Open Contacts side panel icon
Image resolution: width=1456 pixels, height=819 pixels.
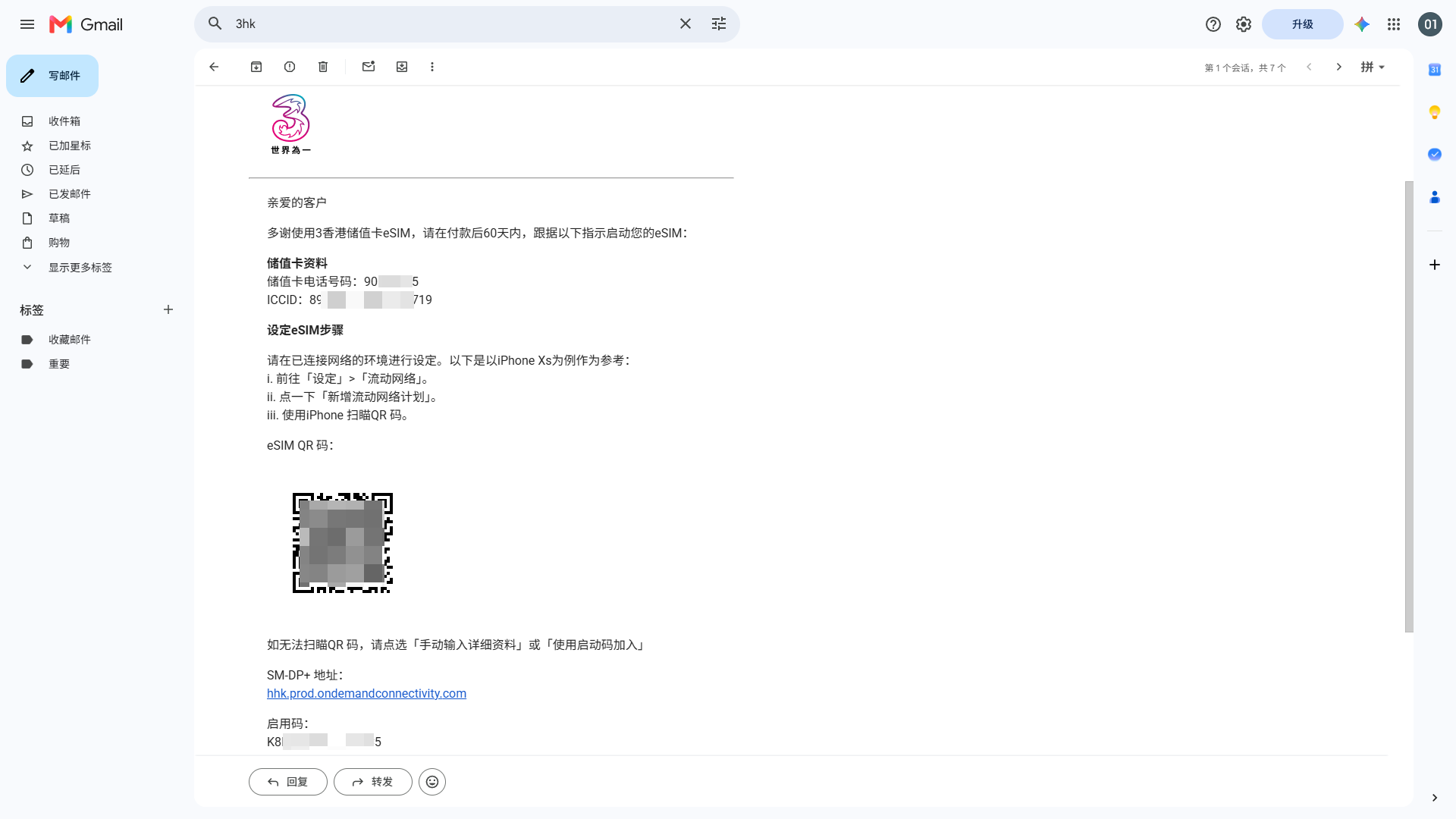click(x=1435, y=197)
